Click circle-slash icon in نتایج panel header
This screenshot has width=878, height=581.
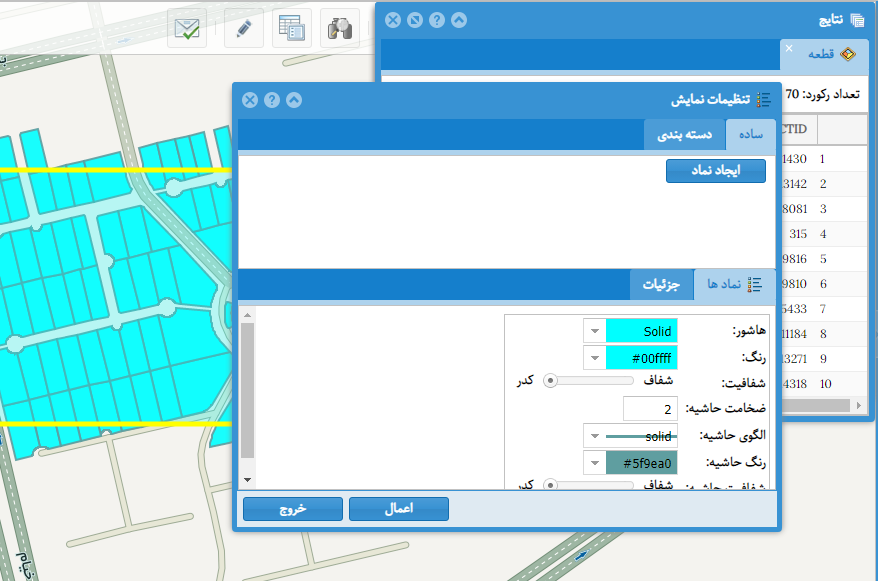point(415,20)
